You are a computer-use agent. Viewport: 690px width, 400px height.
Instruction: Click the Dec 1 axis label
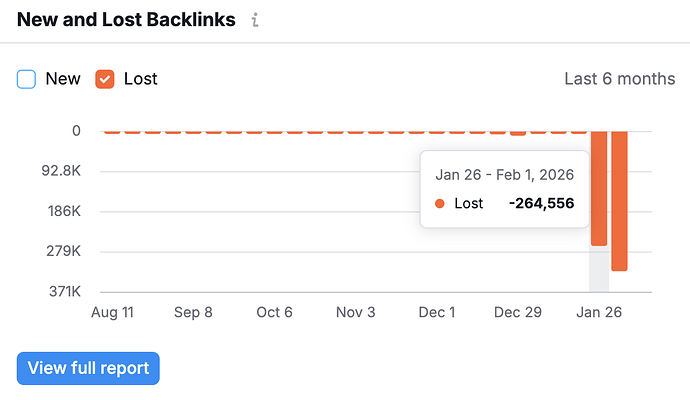click(x=436, y=313)
